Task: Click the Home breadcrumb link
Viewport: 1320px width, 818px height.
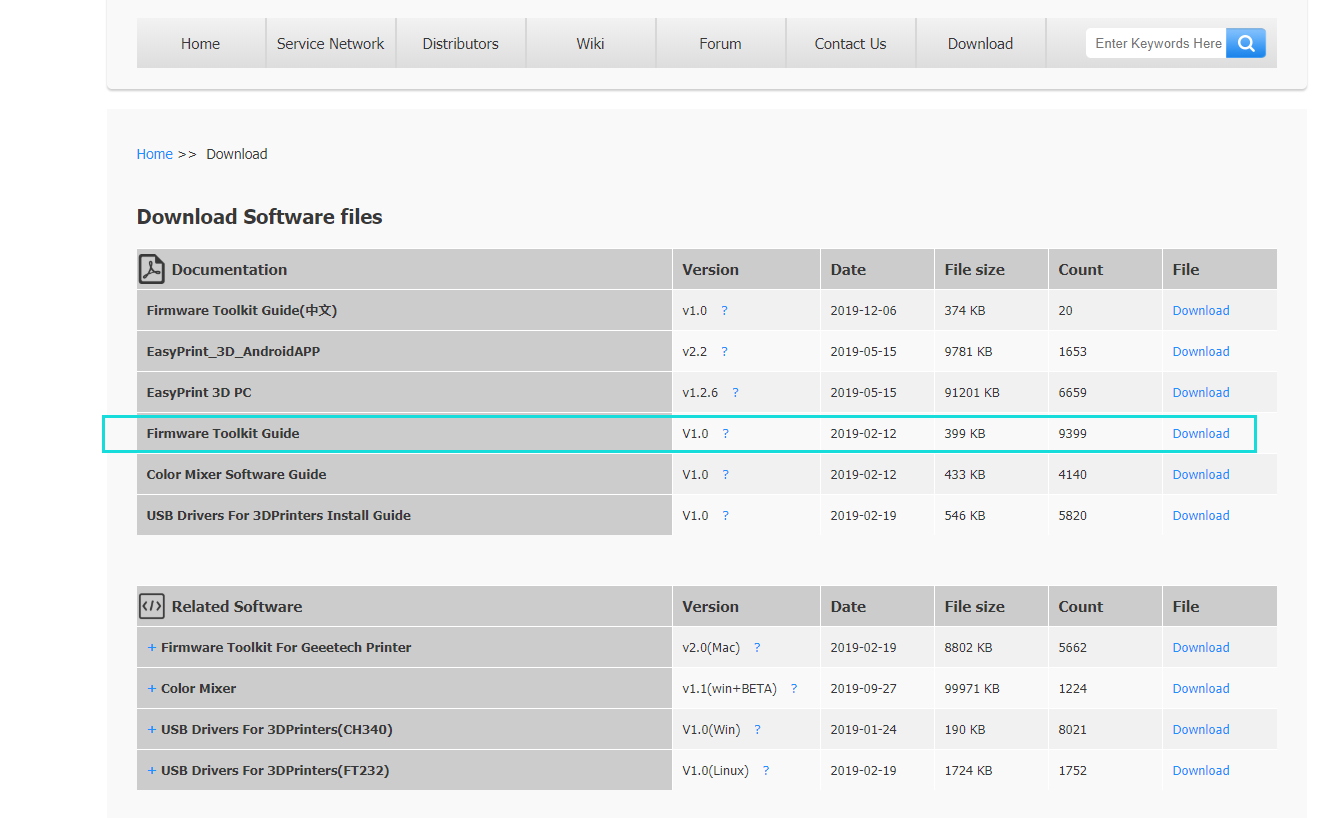Action: [154, 154]
